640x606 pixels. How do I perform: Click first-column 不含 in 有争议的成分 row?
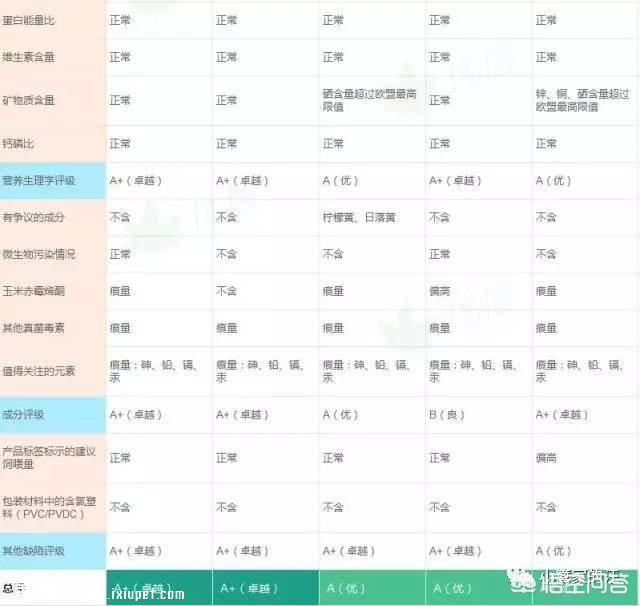[120, 217]
